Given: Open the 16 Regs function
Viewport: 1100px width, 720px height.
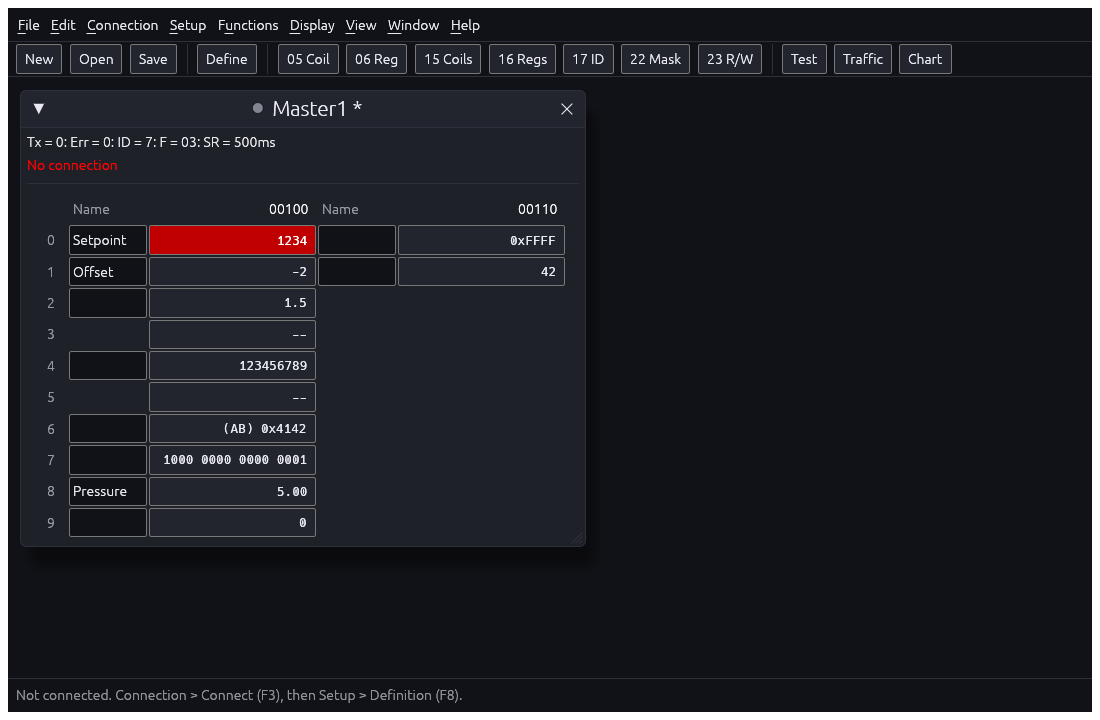Looking at the screenshot, I should [x=523, y=59].
